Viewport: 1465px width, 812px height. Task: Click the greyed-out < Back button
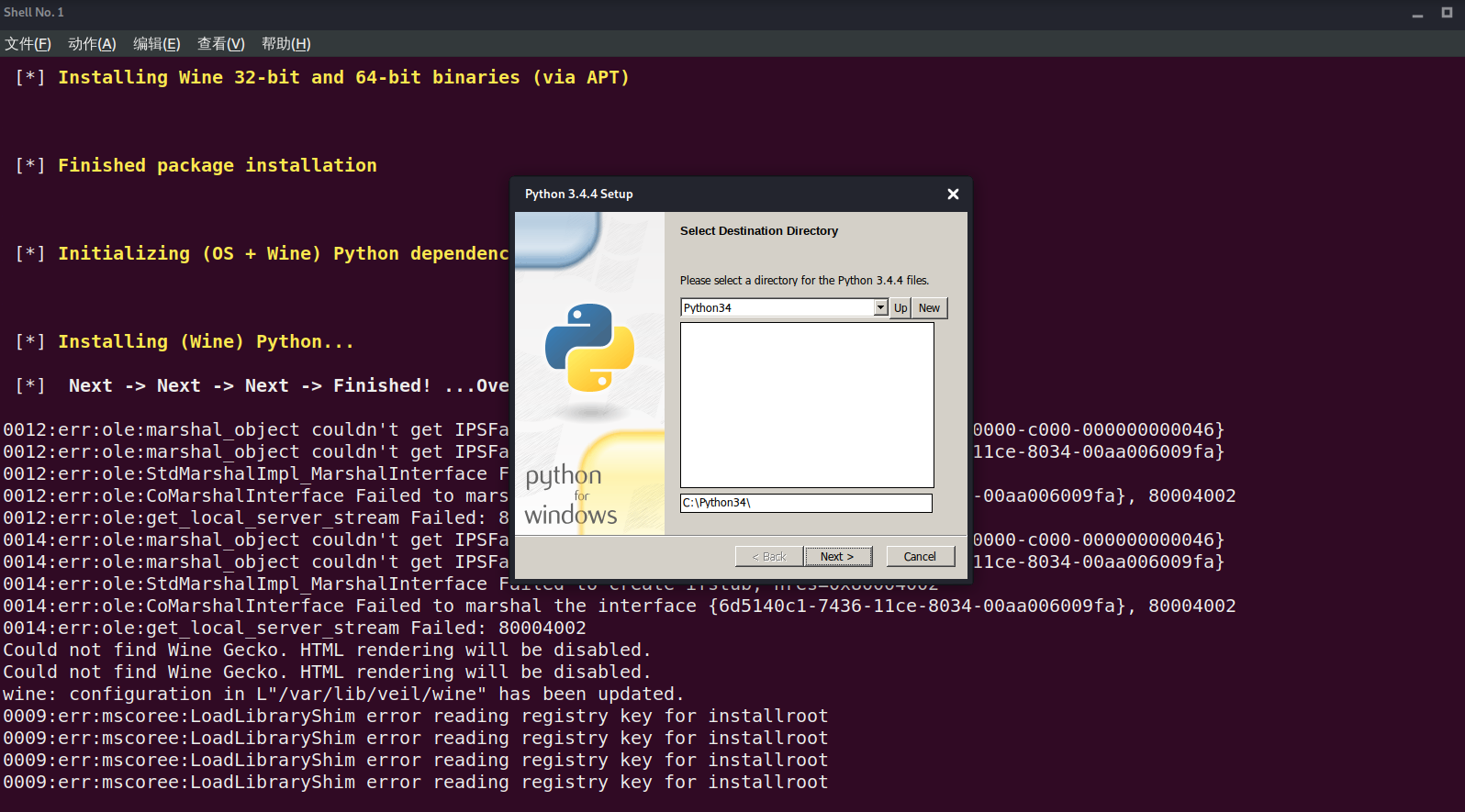(769, 557)
